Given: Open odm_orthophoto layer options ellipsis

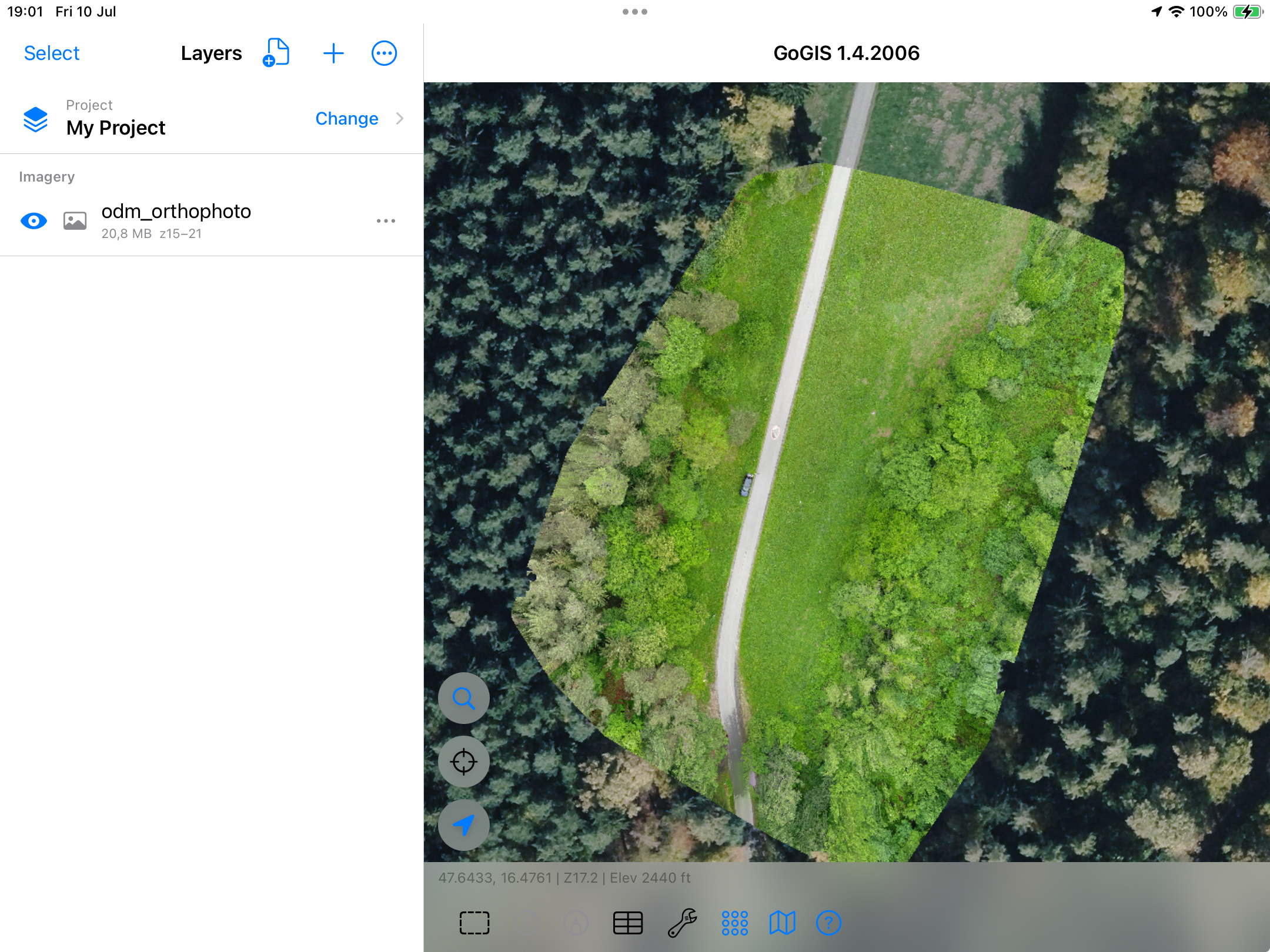Looking at the screenshot, I should click(386, 221).
